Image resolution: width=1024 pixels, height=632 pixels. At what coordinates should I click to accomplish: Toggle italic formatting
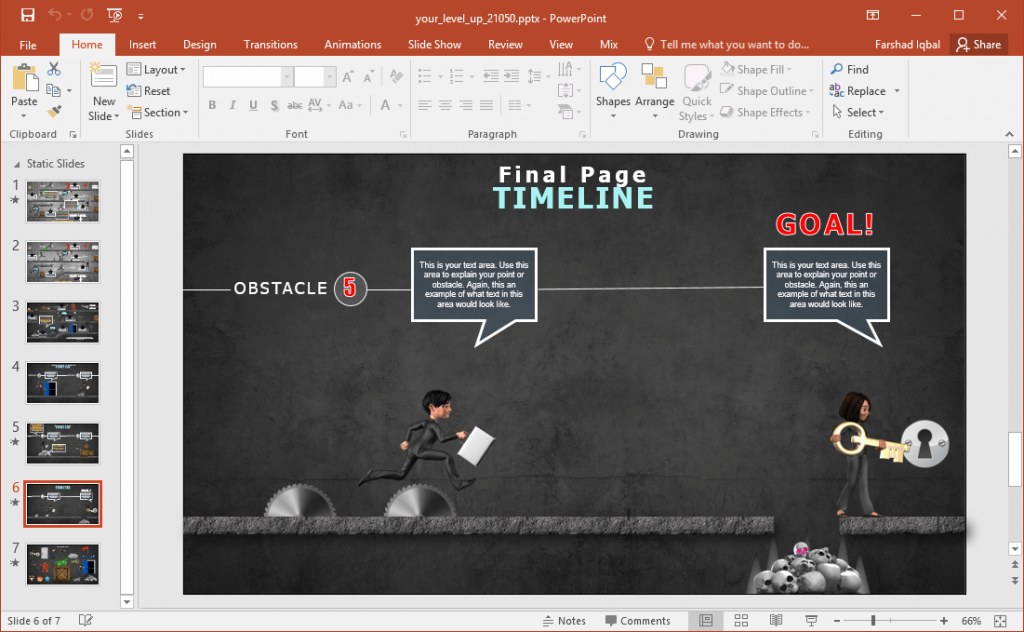(230, 105)
